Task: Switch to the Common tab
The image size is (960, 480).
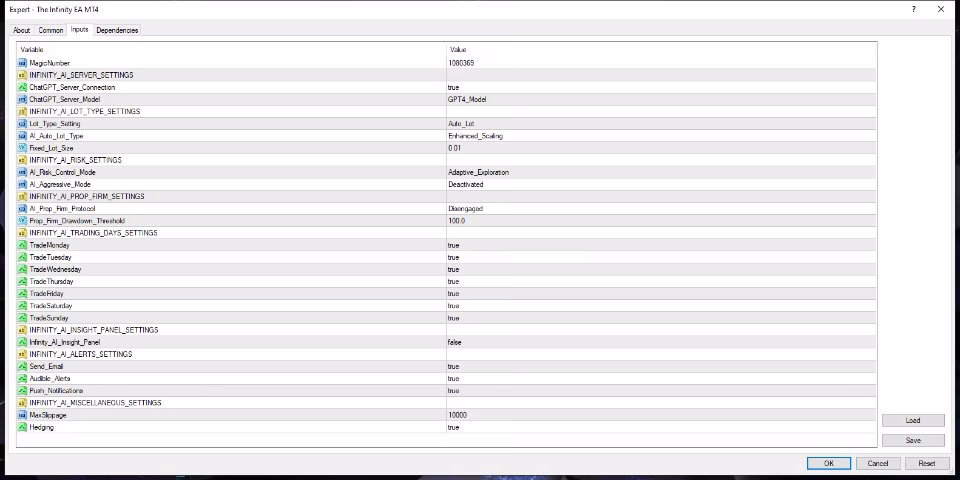Action: click(x=51, y=30)
